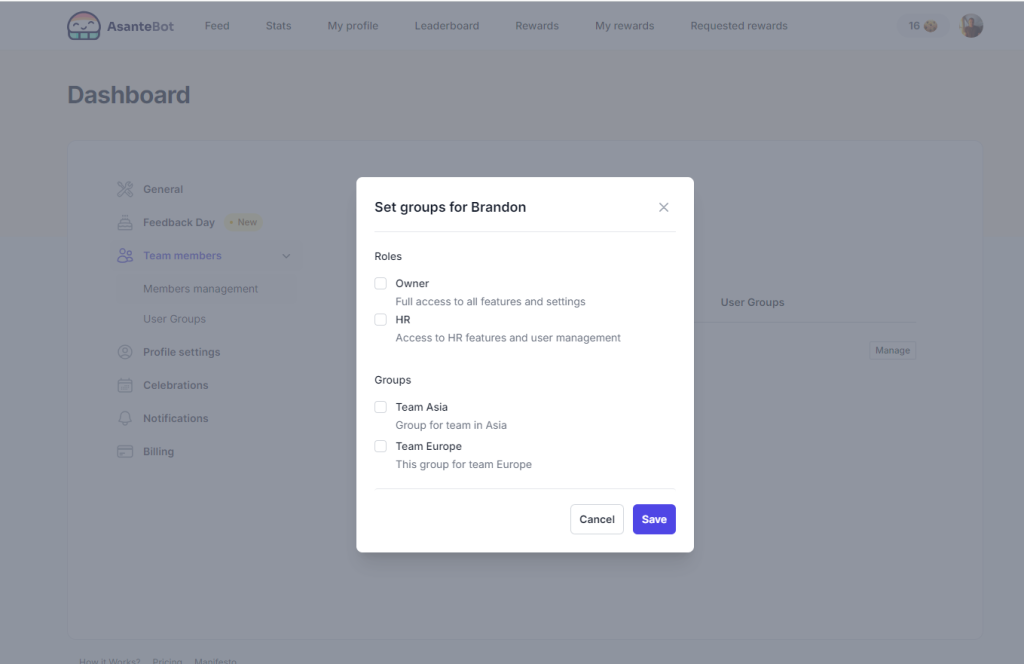Click the Profile settings person icon
The width and height of the screenshot is (1024, 664).
[x=125, y=352]
